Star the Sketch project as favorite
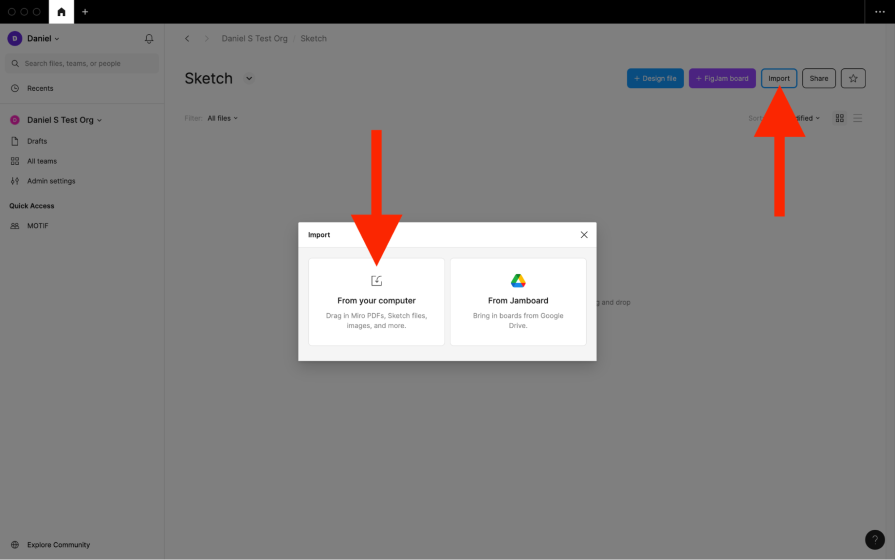Image resolution: width=895 pixels, height=560 pixels. [x=853, y=78]
